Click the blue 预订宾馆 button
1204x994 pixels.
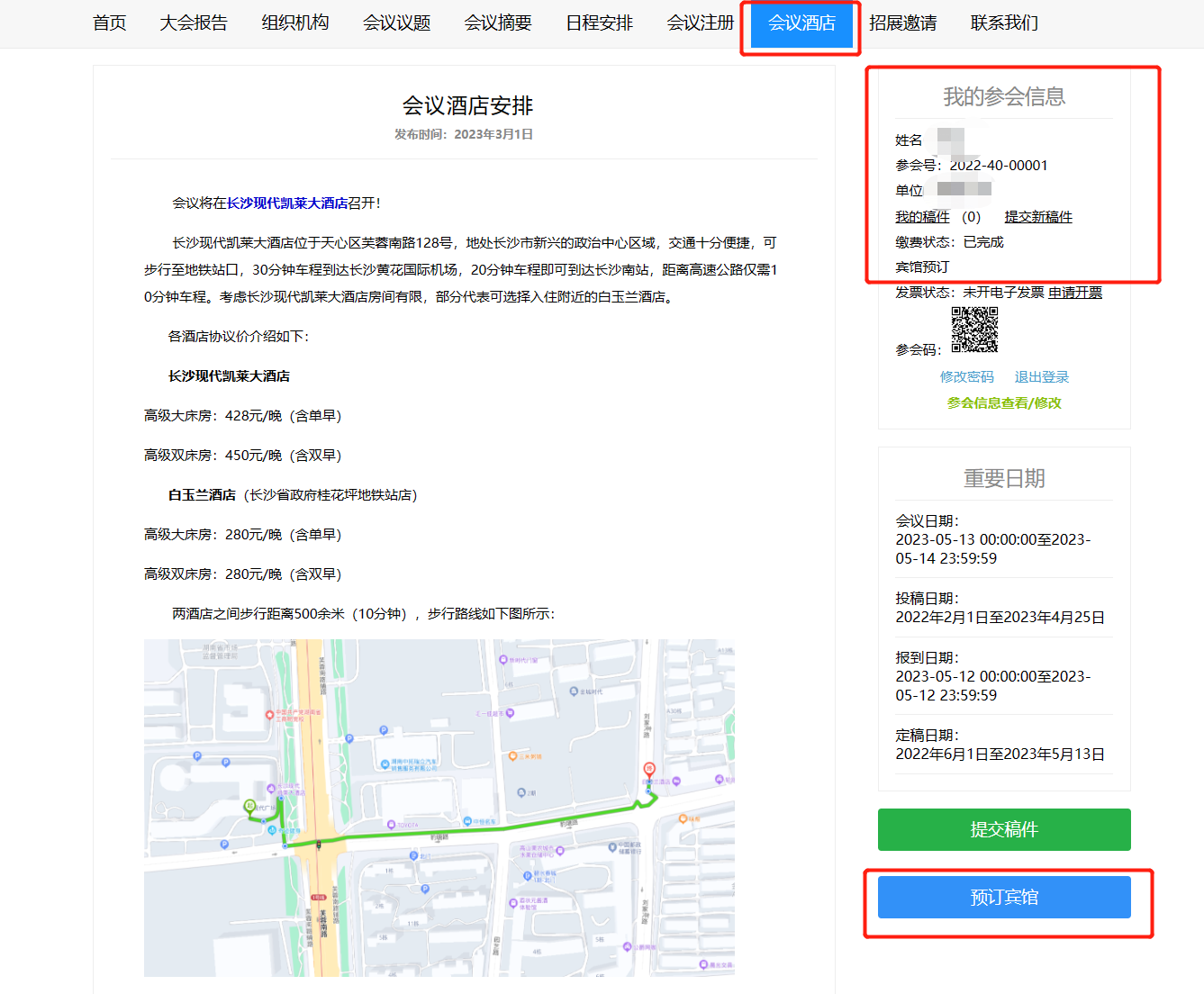coord(1004,897)
